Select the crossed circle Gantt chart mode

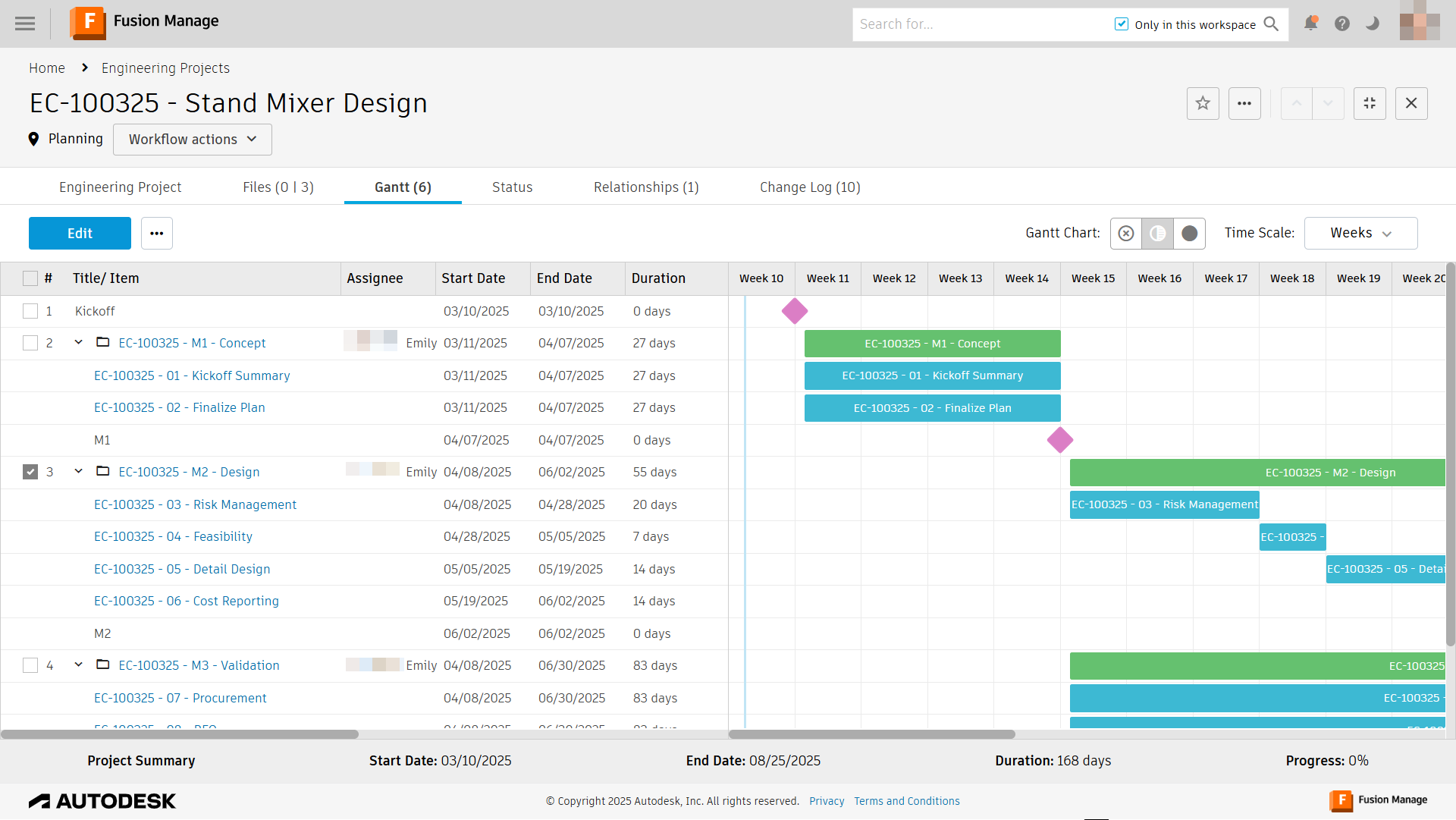point(1126,234)
